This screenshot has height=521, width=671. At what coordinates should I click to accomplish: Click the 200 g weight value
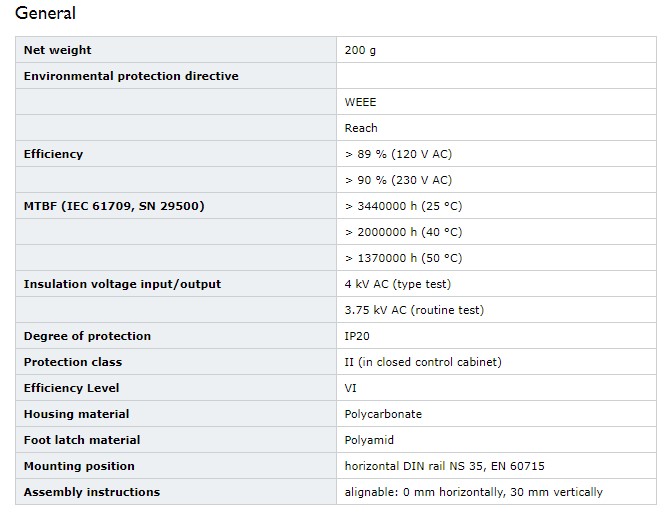pos(360,50)
